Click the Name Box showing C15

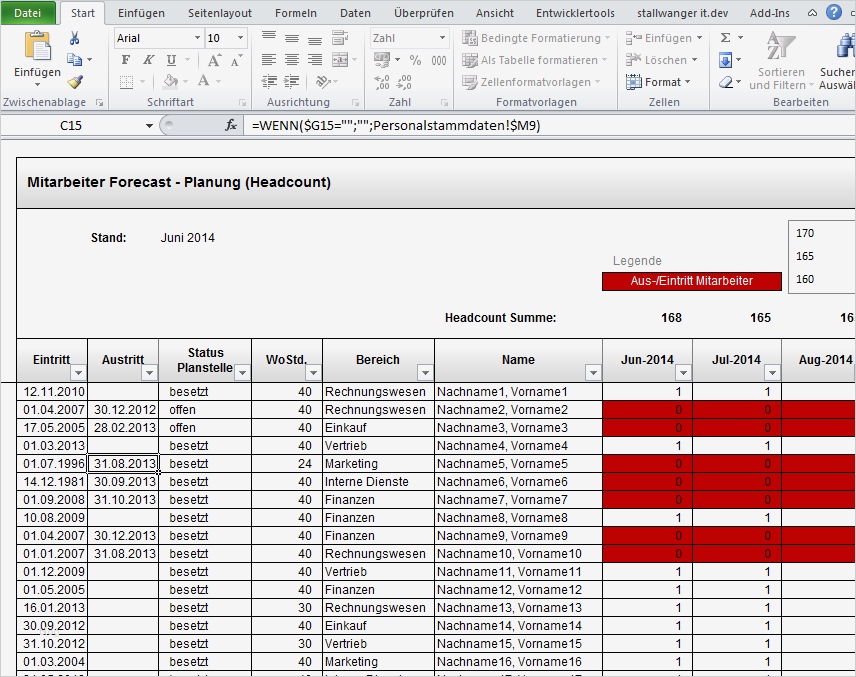click(x=70, y=125)
